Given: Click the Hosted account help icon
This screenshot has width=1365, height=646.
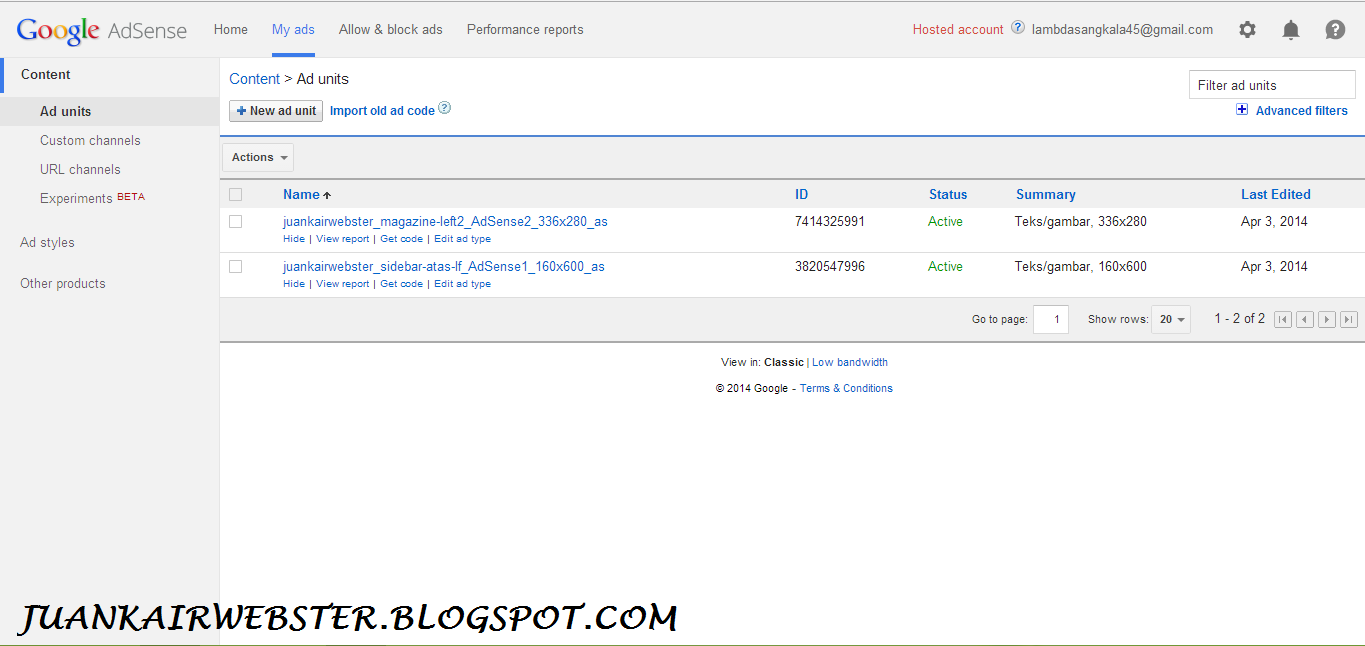Looking at the screenshot, I should coord(1018,27).
